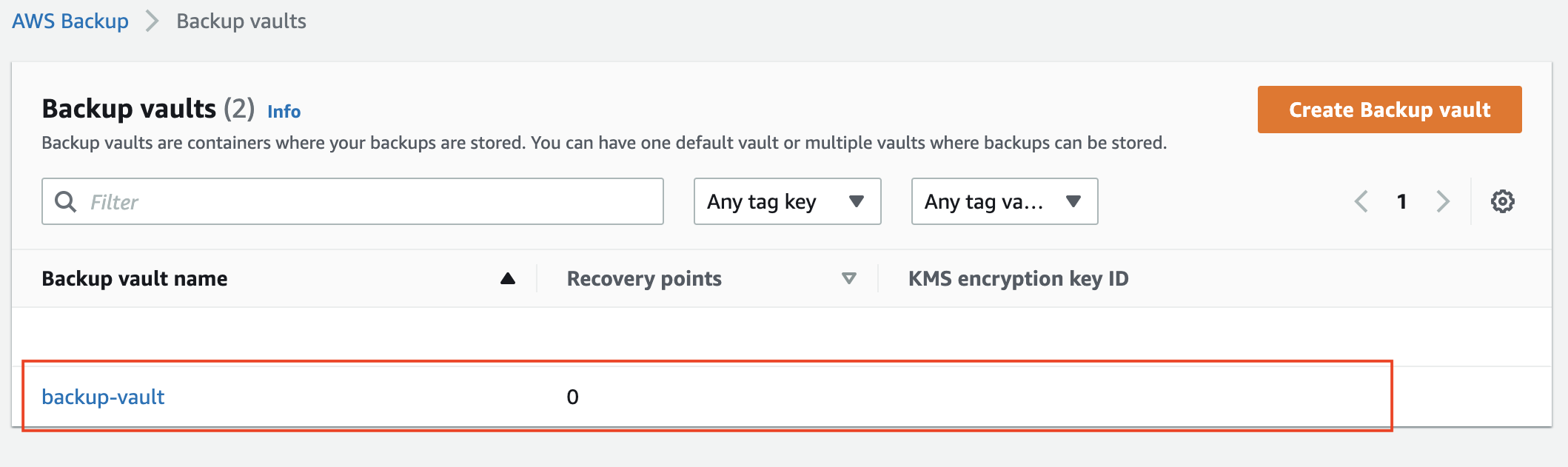Click Backup vaults breadcrumb item
The width and height of the screenshot is (1568, 467).
pos(241,21)
